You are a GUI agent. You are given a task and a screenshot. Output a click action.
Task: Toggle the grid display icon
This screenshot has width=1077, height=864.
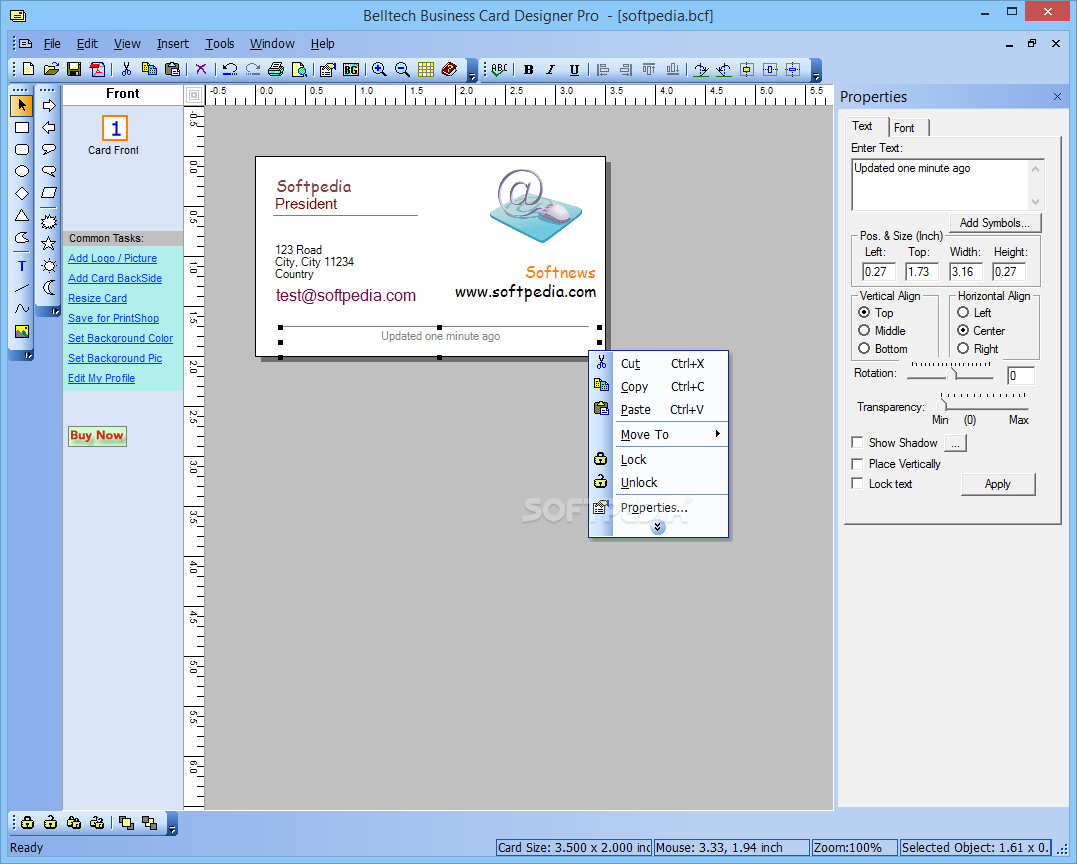coord(426,69)
